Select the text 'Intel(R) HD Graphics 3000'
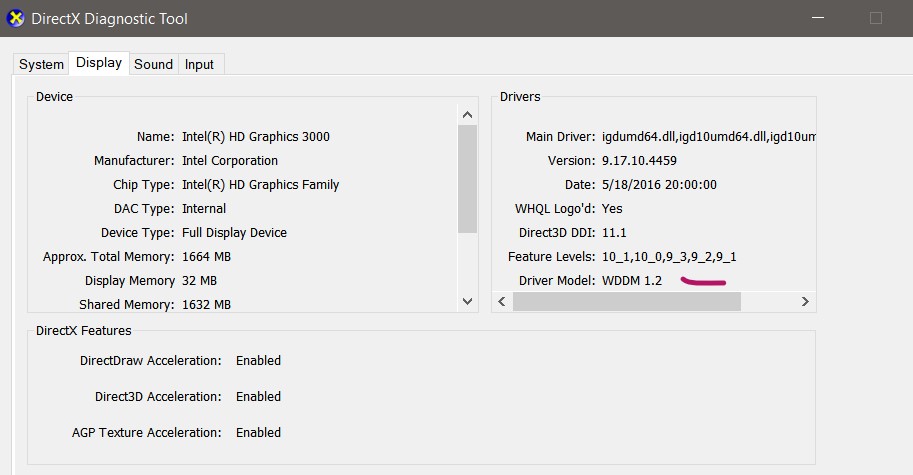The height and width of the screenshot is (475, 913). (256, 137)
